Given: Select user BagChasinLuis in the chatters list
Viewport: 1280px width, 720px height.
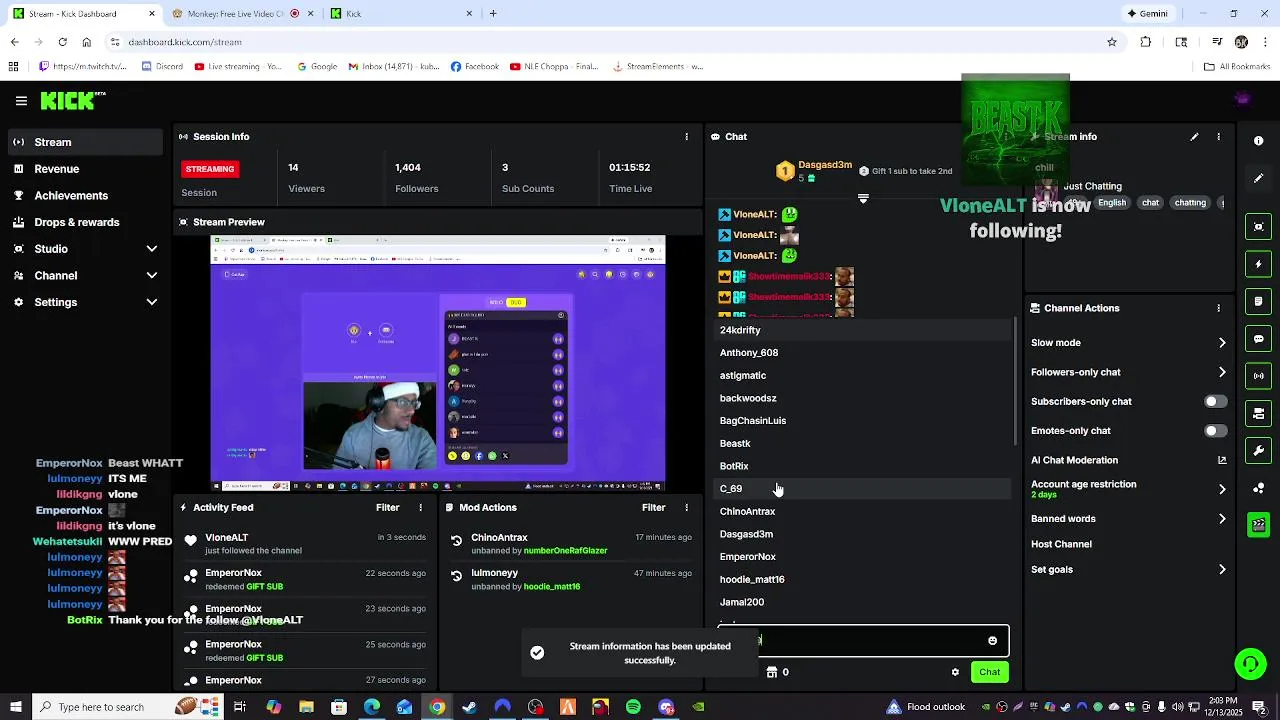Looking at the screenshot, I should [x=864, y=421].
